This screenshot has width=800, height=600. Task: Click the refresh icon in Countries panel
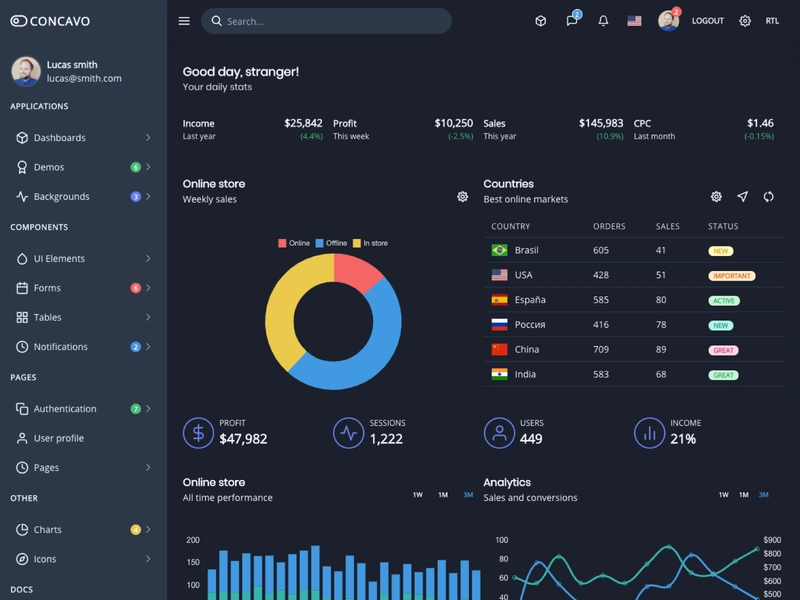[768, 196]
